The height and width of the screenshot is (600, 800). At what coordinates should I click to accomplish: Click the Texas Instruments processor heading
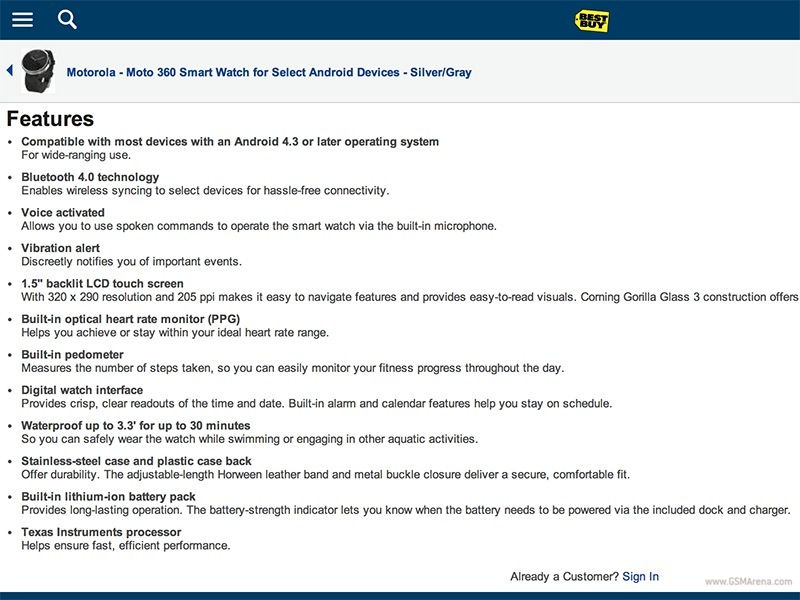pos(101,532)
